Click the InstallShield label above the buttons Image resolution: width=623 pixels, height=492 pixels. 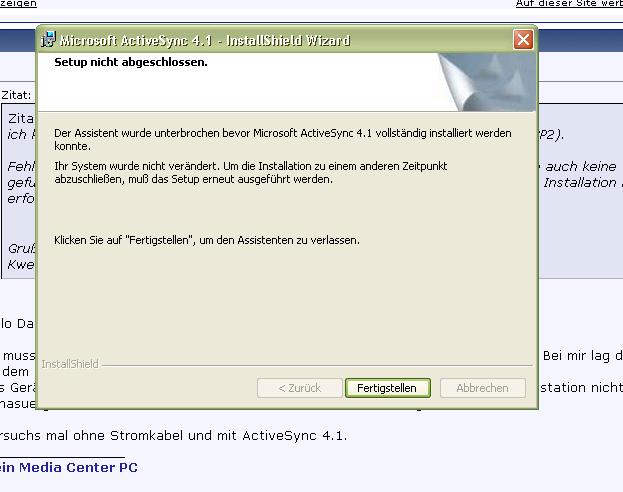(x=70, y=364)
